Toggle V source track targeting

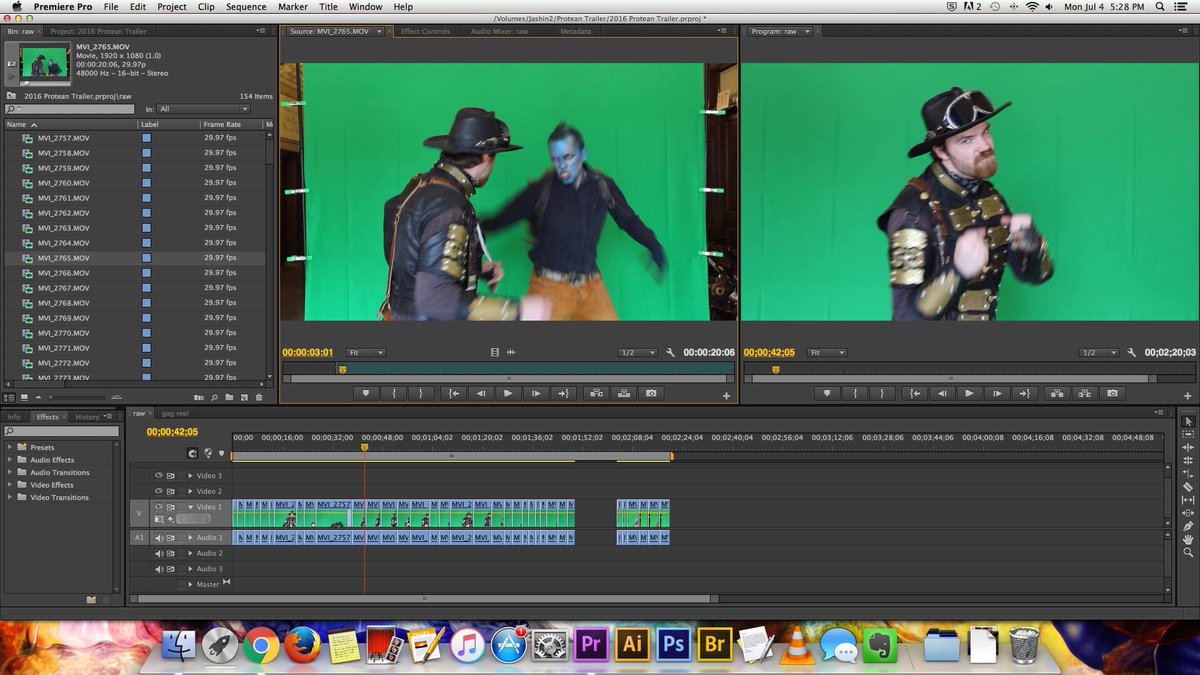click(x=139, y=513)
